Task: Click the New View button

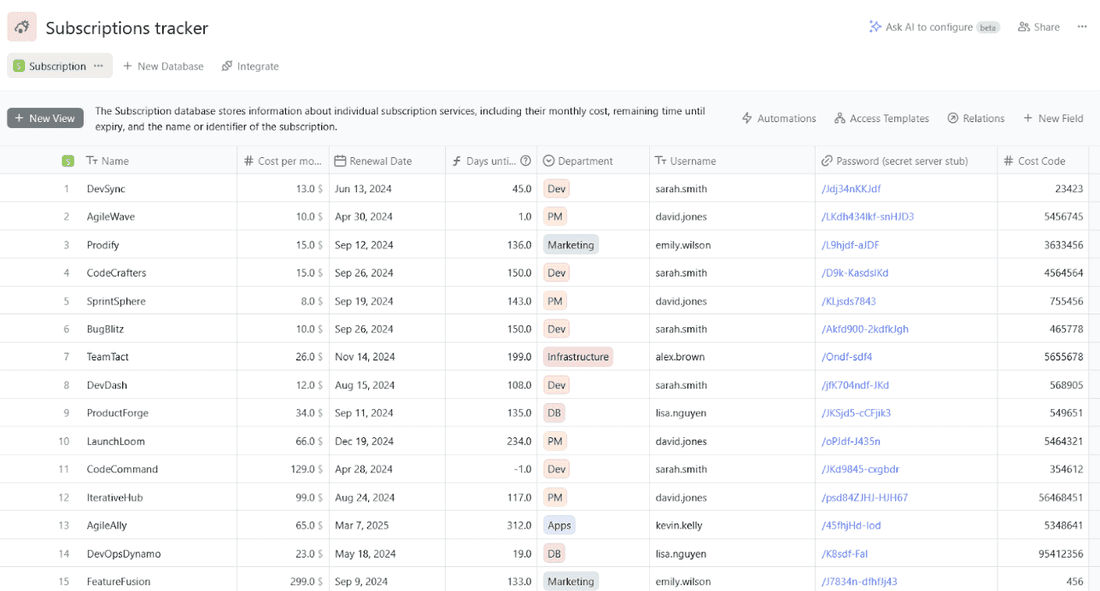Action: [45, 118]
